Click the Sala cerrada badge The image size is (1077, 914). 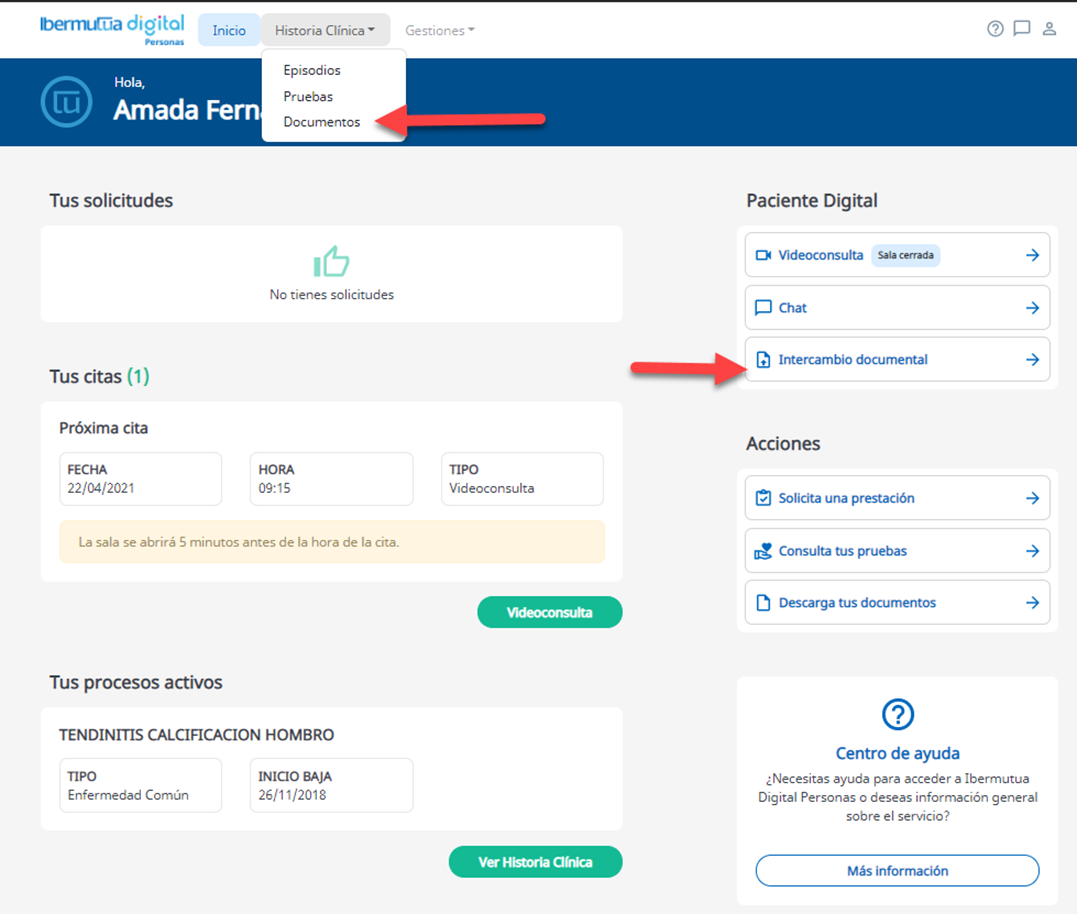(x=905, y=255)
